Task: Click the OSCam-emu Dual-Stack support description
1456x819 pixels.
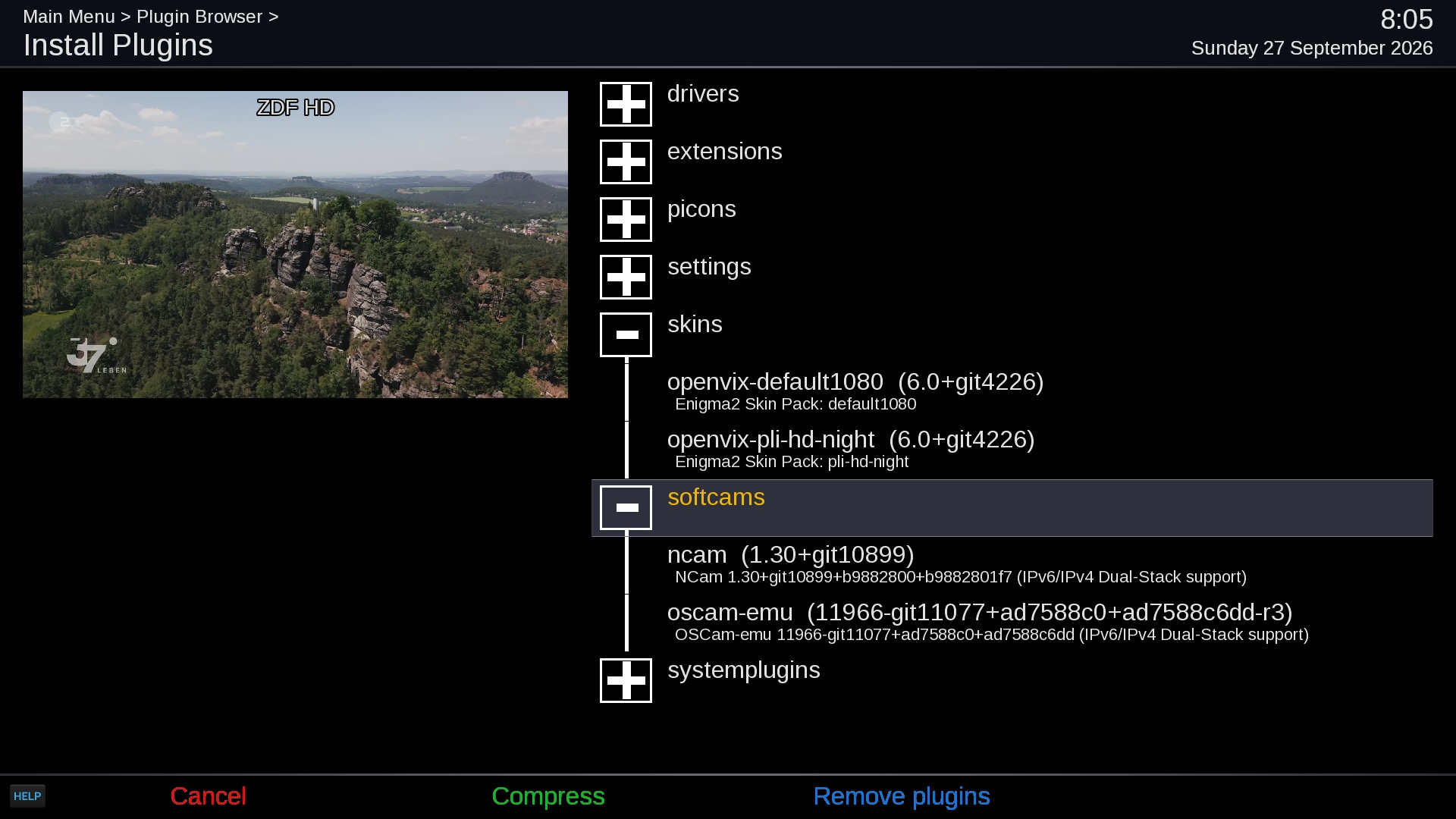Action: pos(992,635)
